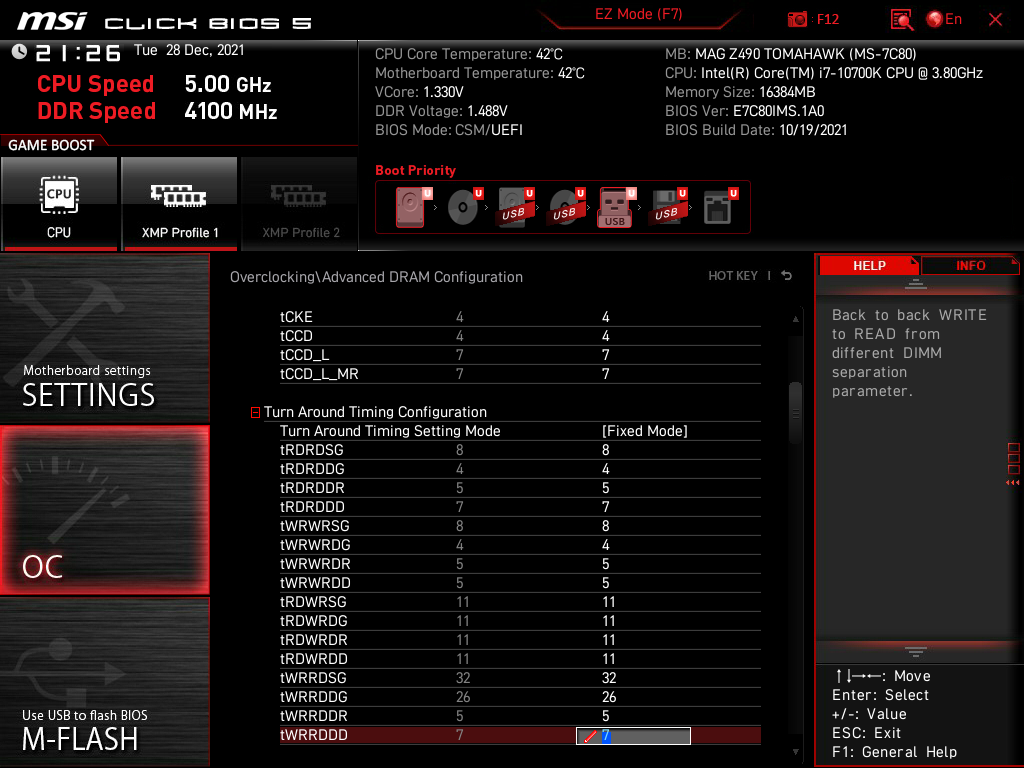
Task: Collapse help panel with top grip handle
Action: 916,284
